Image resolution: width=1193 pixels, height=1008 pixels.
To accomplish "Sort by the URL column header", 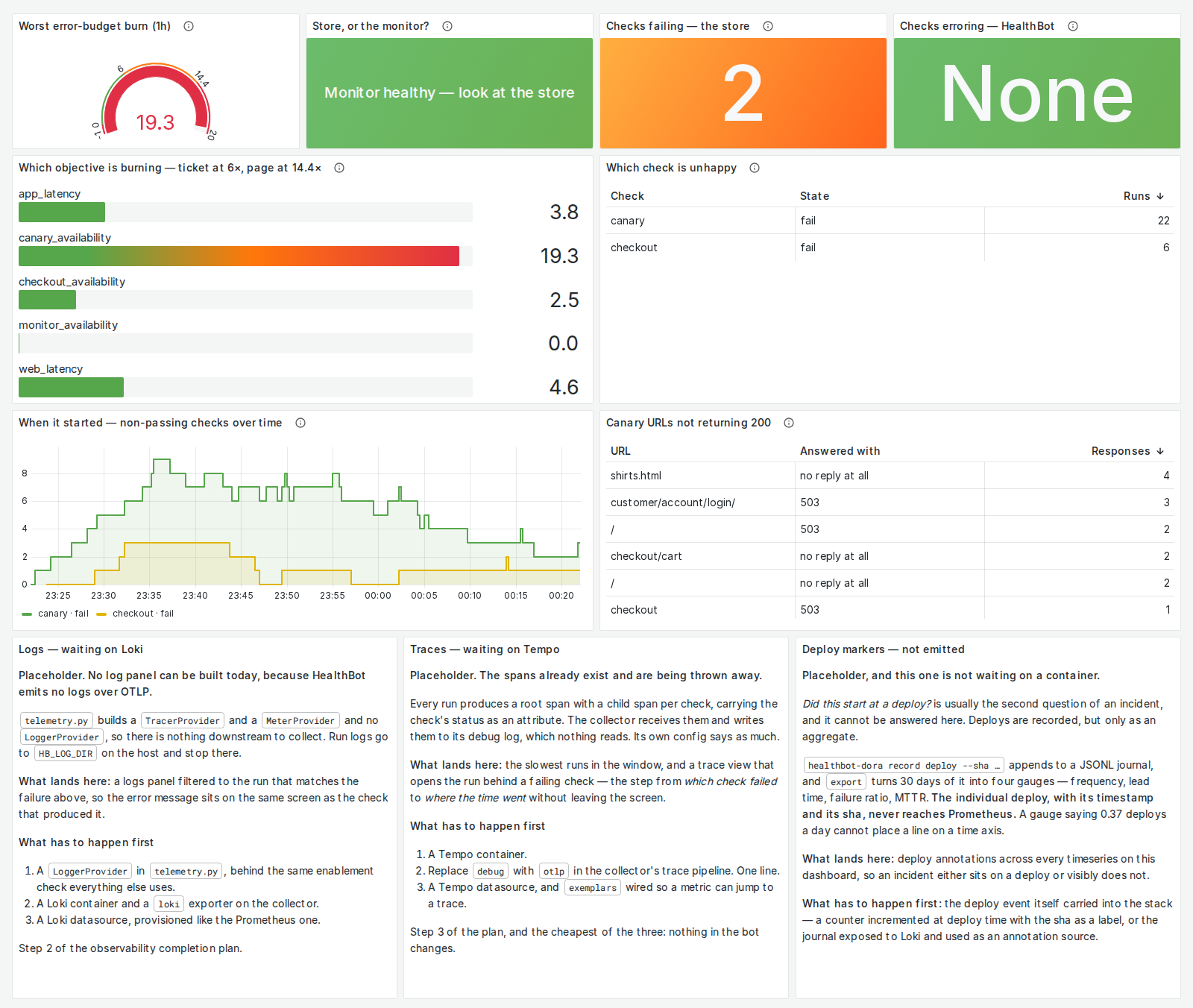I will tap(620, 451).
